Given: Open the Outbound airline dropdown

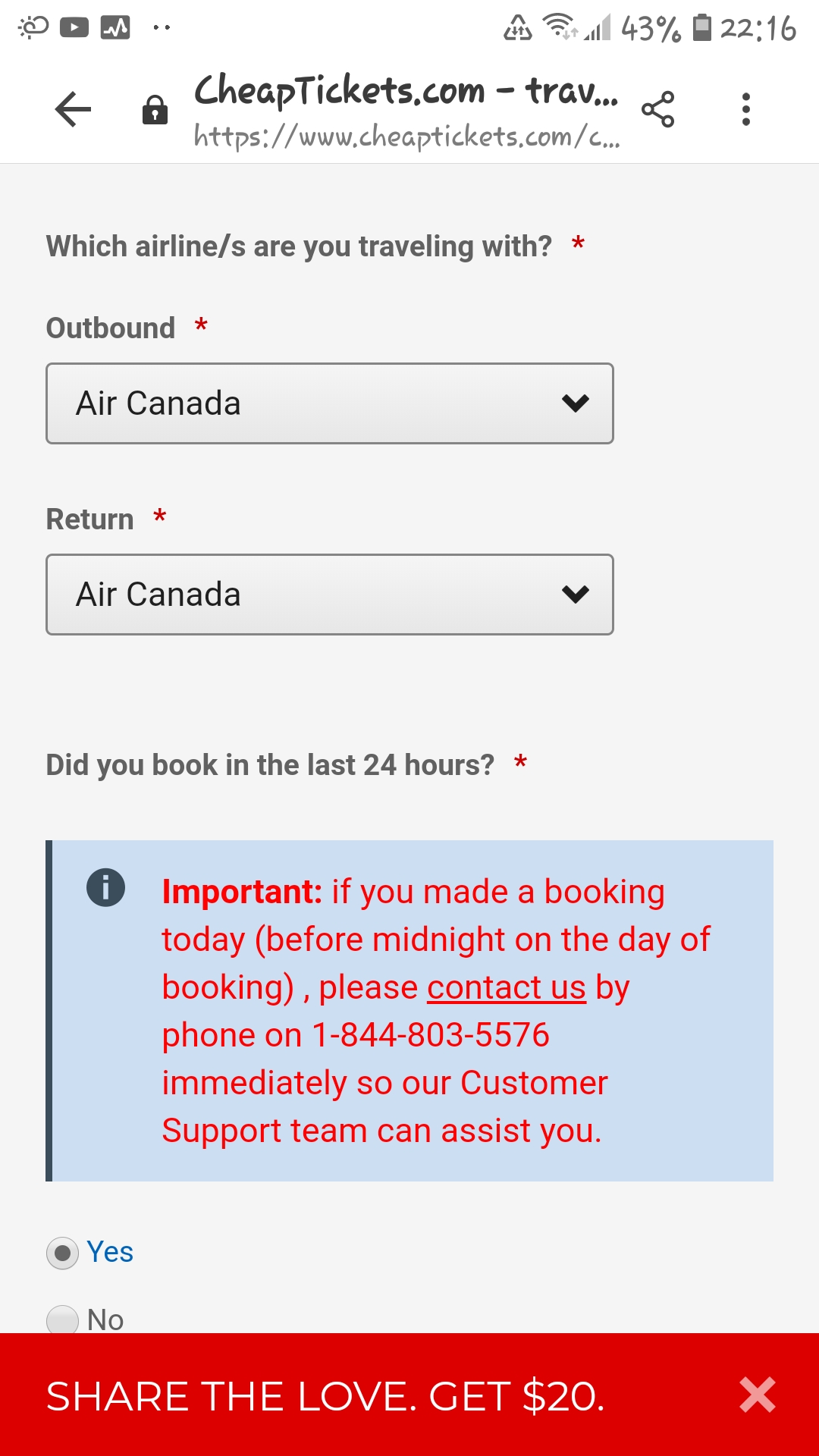Looking at the screenshot, I should 330,403.
